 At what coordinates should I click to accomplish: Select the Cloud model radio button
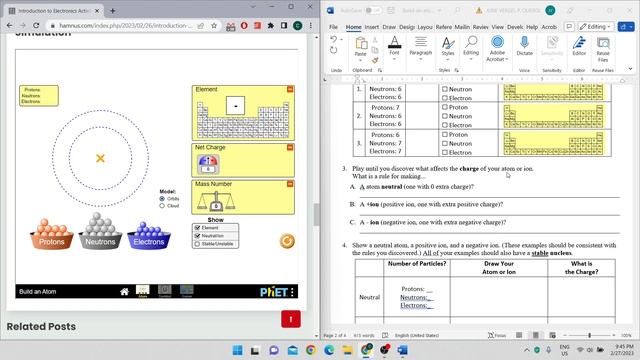click(x=162, y=206)
